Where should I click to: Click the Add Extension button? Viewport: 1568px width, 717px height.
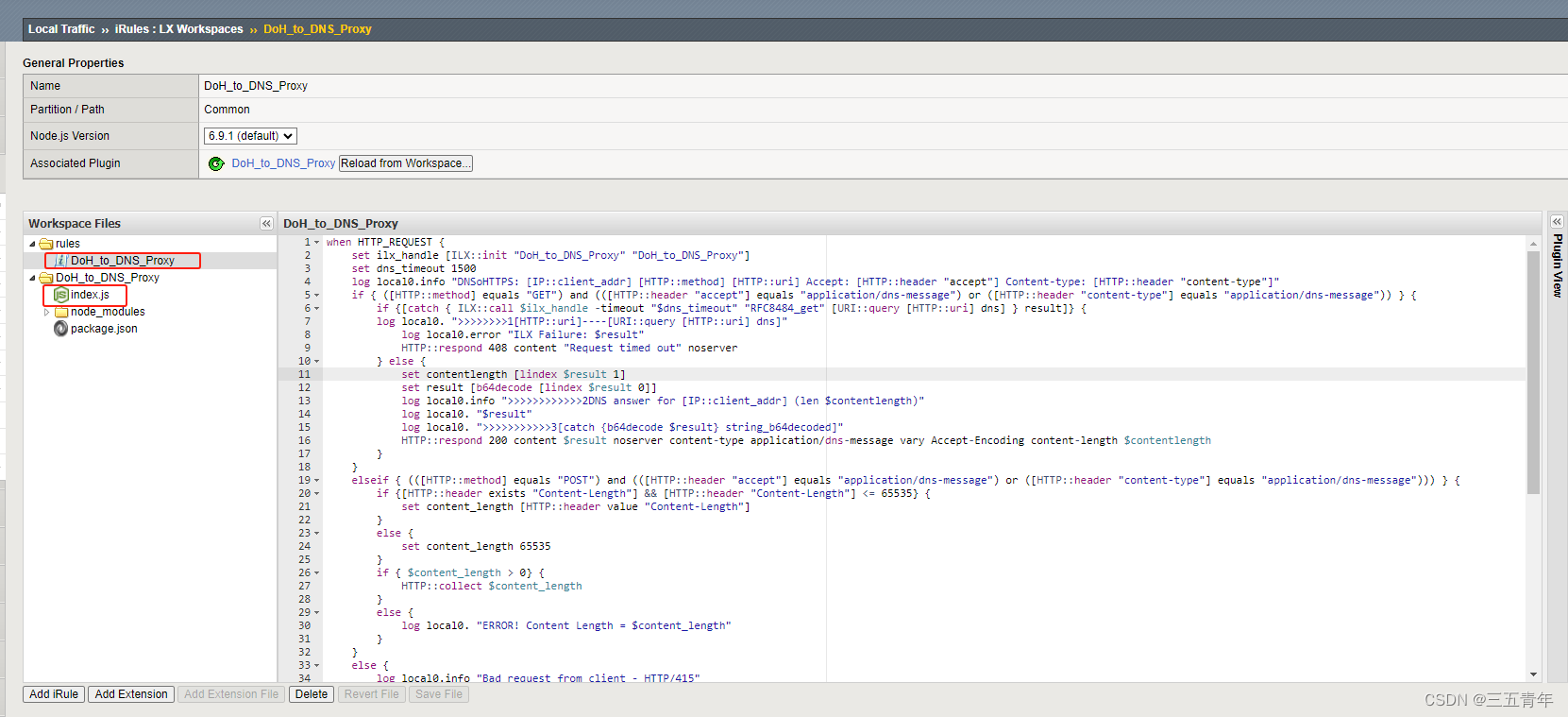pos(131,694)
